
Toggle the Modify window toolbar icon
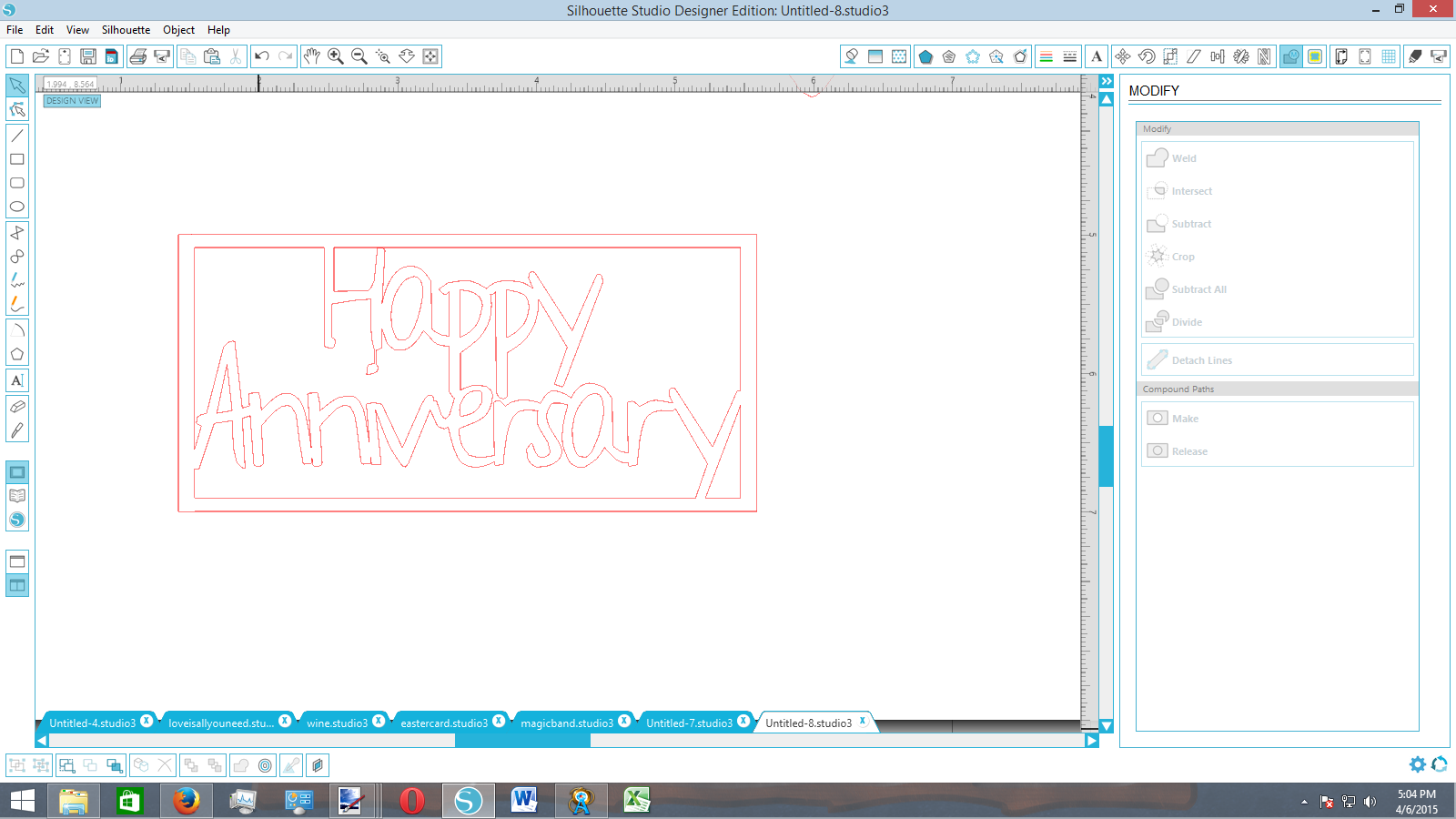pos(1290,56)
